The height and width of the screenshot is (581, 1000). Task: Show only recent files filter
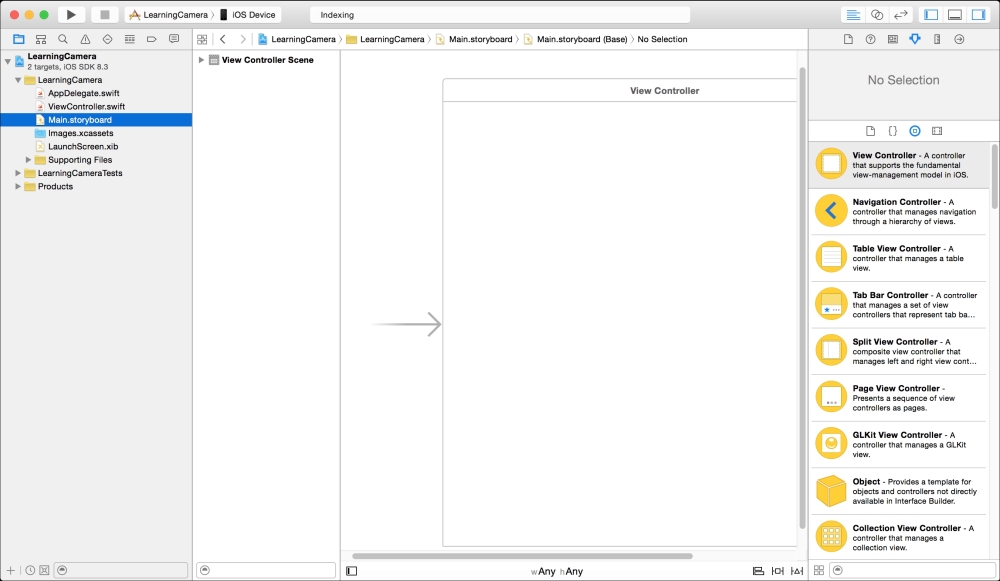point(30,570)
